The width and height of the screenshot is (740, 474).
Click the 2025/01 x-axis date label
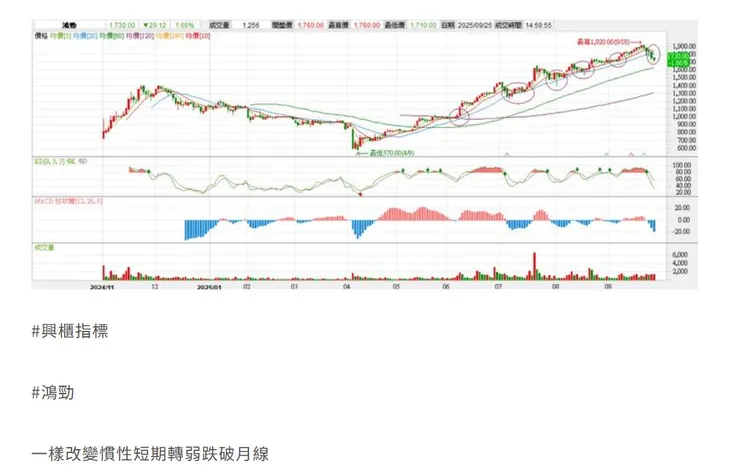tap(209, 287)
